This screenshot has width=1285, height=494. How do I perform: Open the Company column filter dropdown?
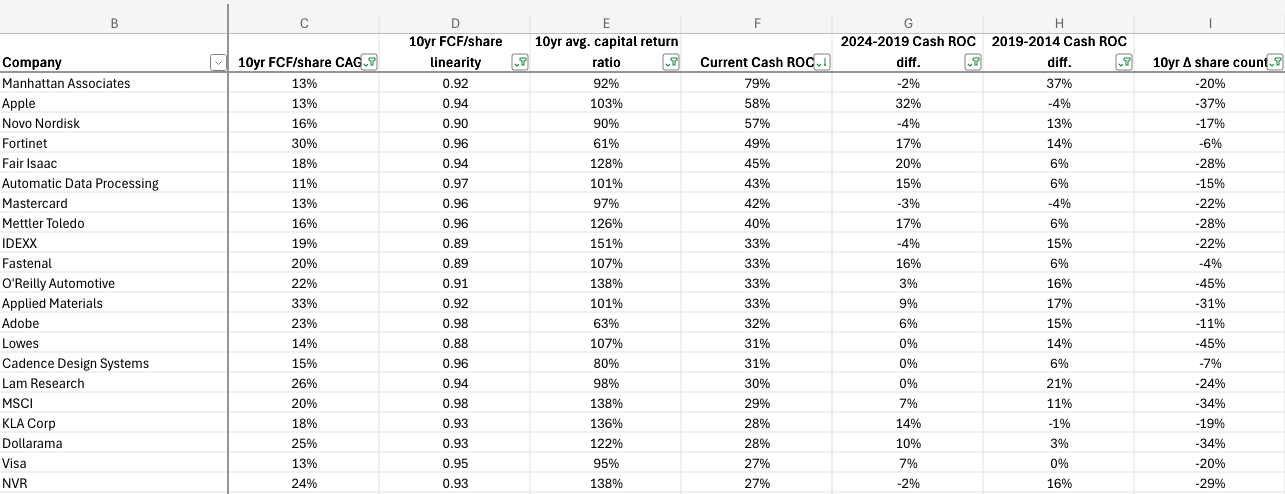[x=218, y=63]
